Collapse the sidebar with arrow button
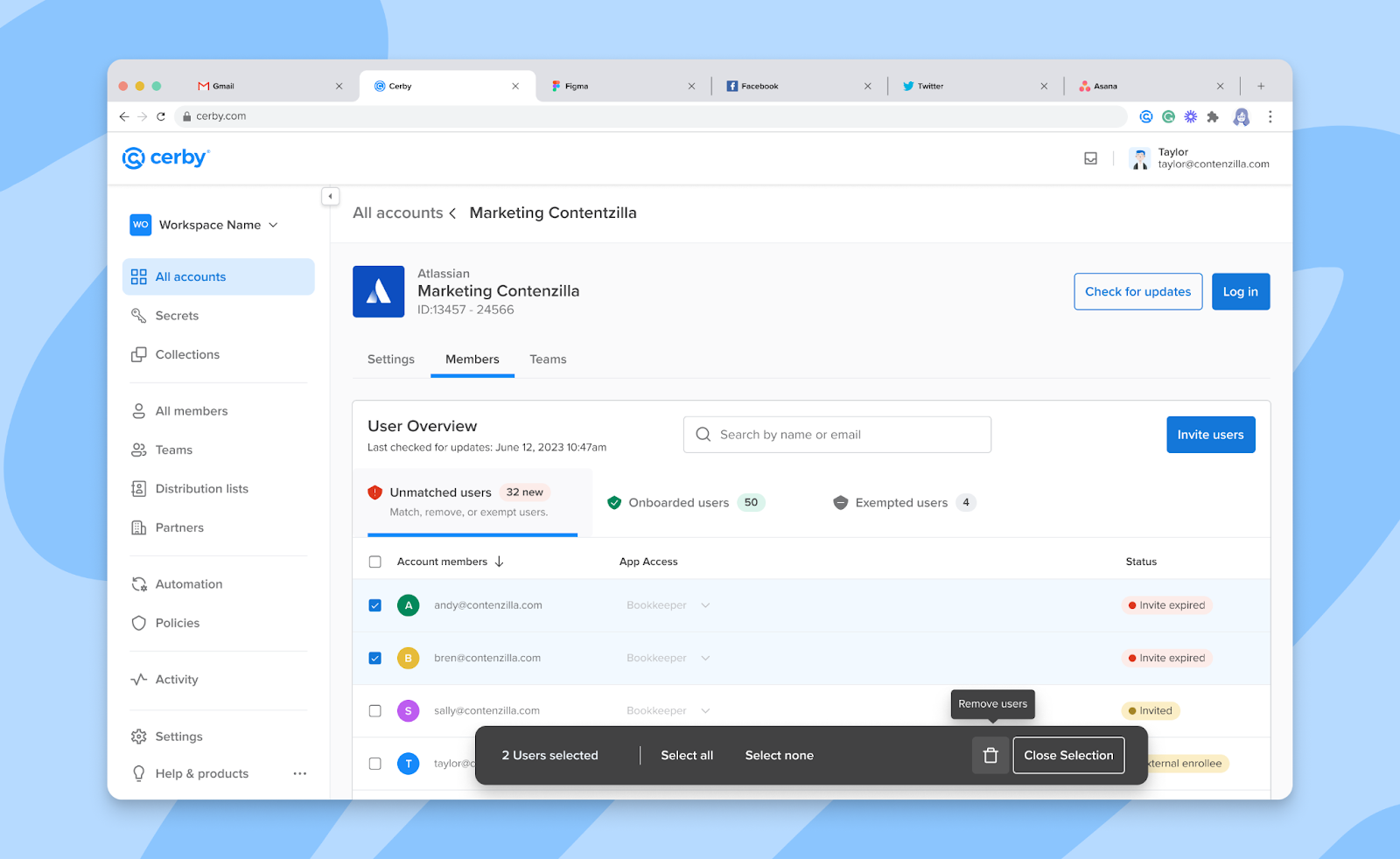 coord(330,196)
